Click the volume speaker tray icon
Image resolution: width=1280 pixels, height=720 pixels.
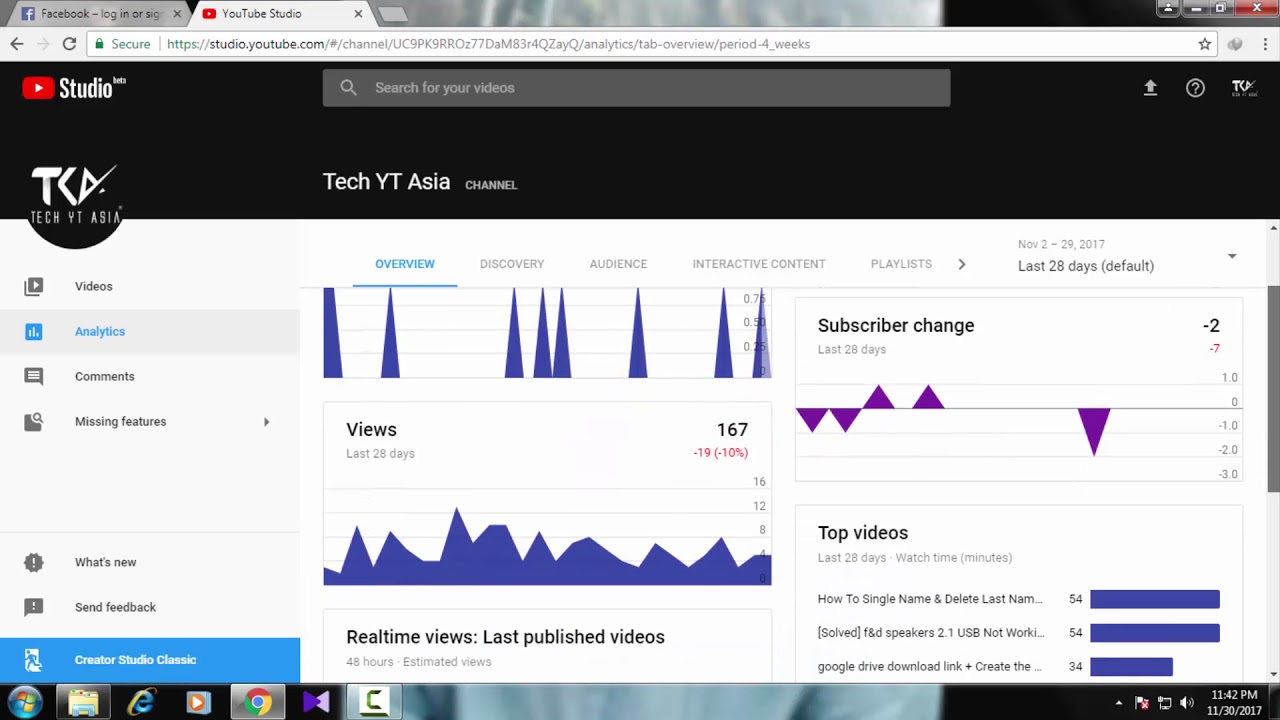tap(1187, 703)
